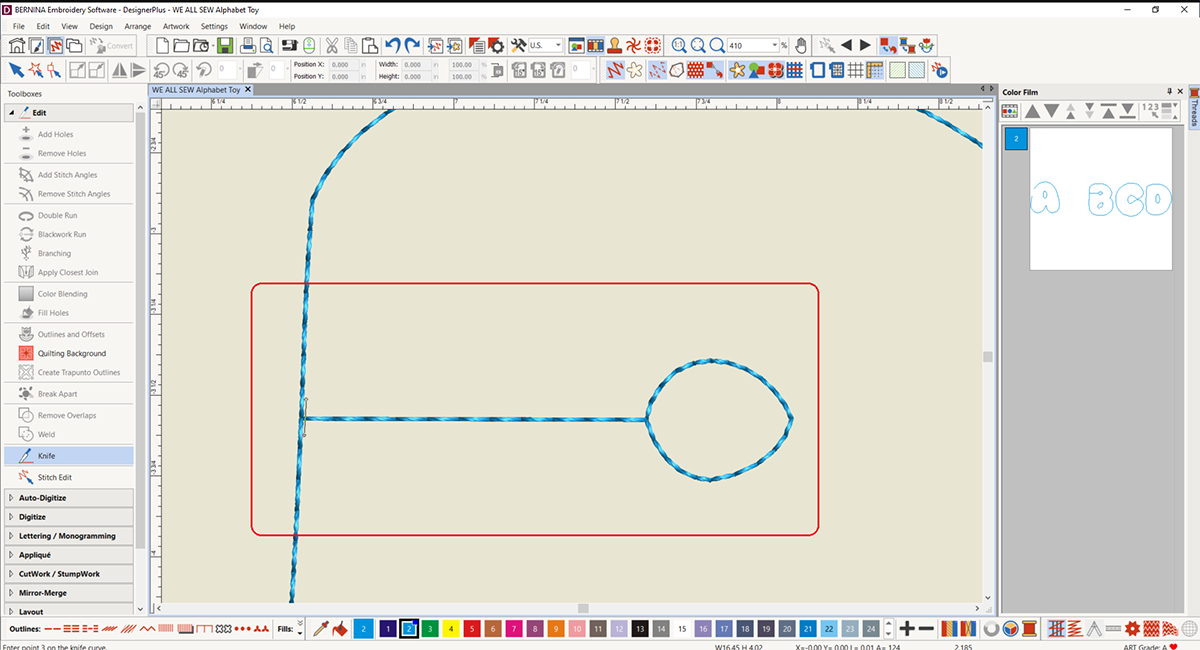Click the Redo arrow icon

pos(412,45)
